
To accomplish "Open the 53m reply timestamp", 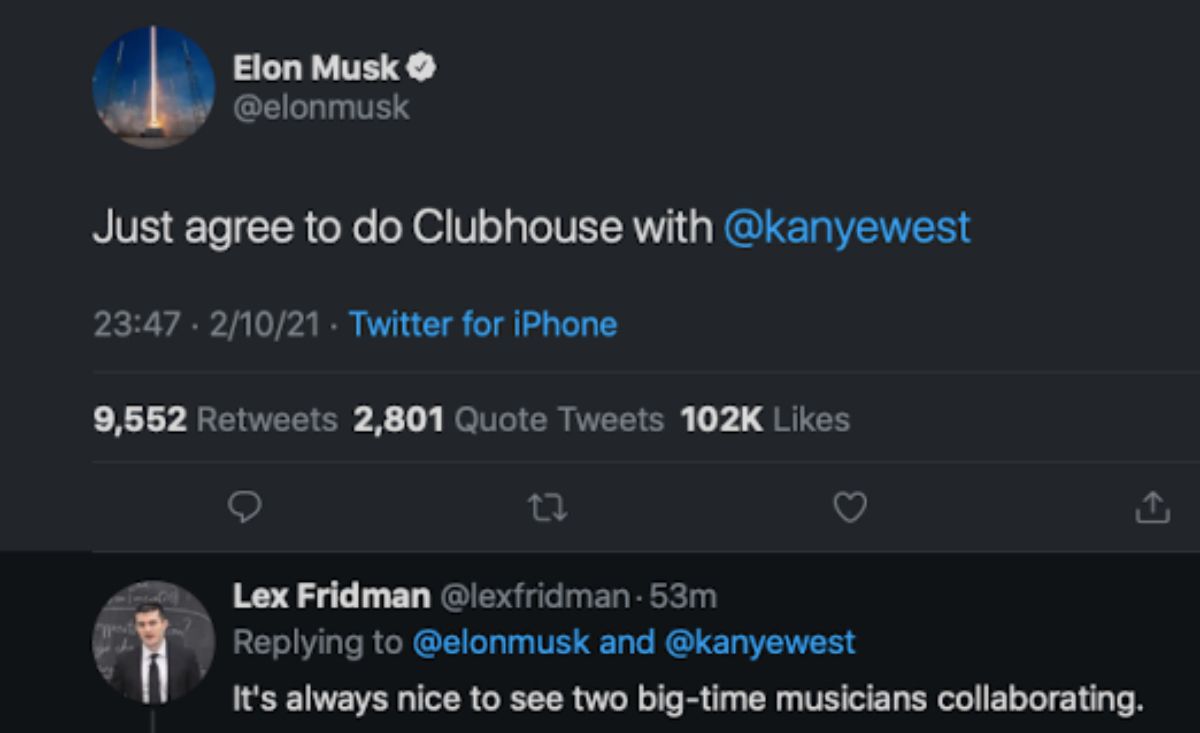I will pyautogui.click(x=683, y=597).
